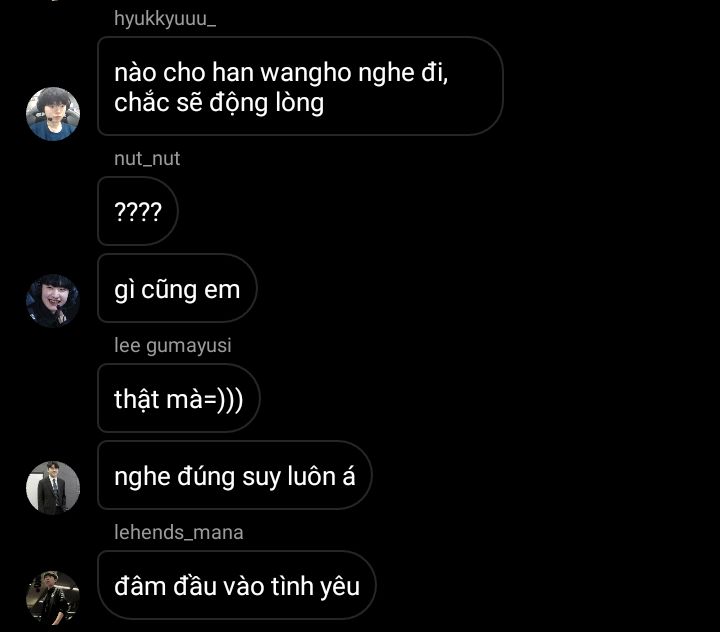Select the 'nghe đúng suy luôn á' message
Image resolution: width=720 pixels, height=632 pixels.
click(x=235, y=475)
